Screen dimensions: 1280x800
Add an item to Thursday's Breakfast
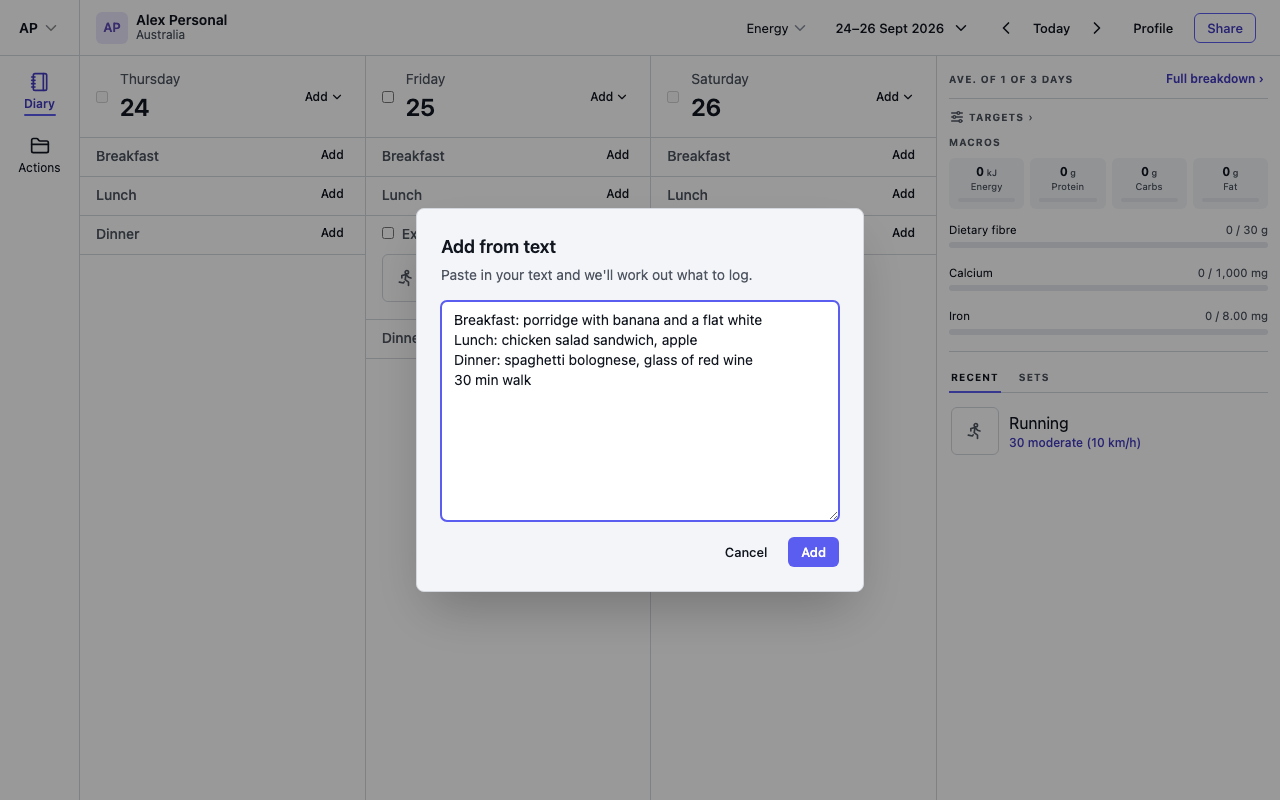332,155
